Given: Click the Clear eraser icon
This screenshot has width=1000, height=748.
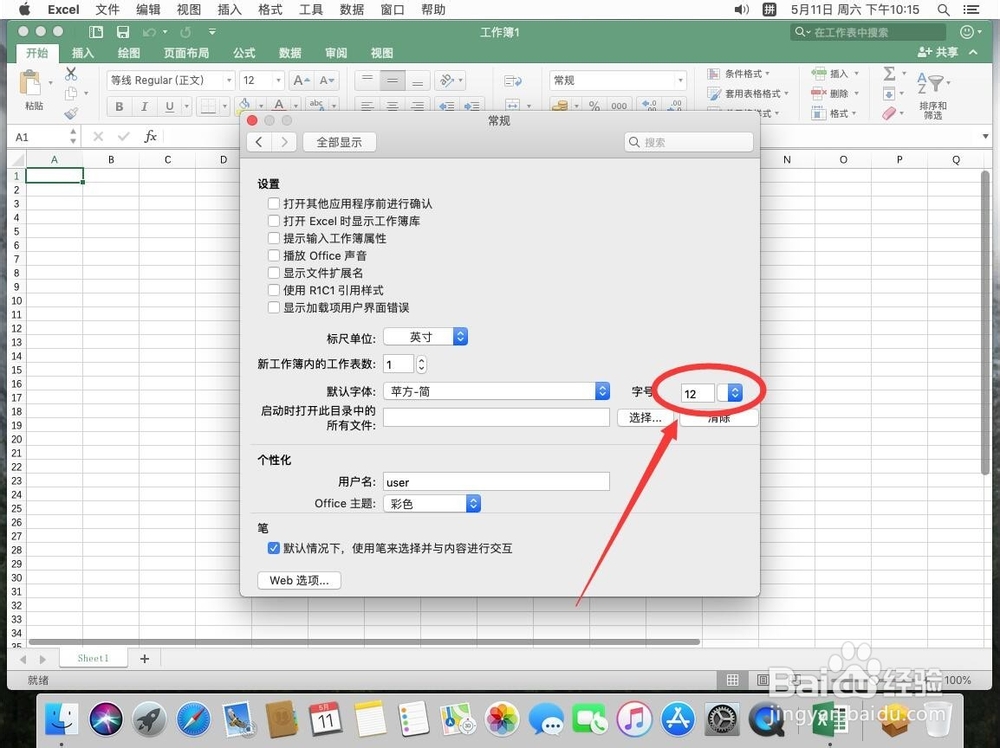Looking at the screenshot, I should [889, 114].
